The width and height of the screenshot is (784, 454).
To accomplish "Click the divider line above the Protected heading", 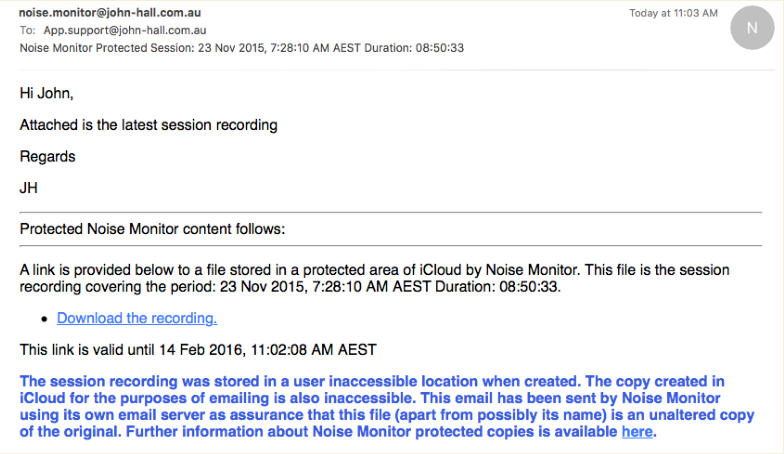I will pos(390,212).
